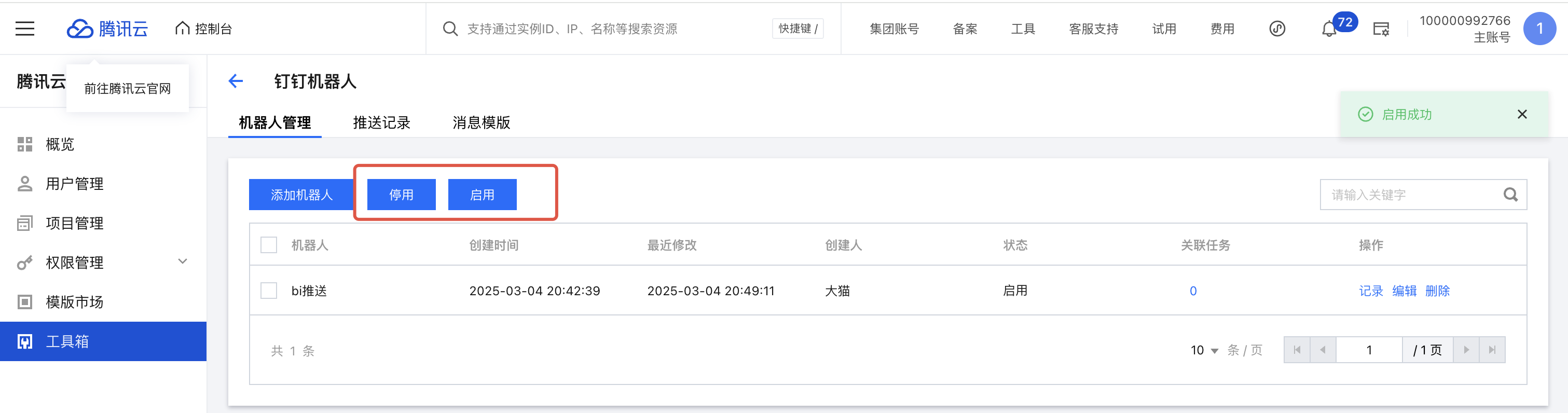This screenshot has height=413, width=1568.
Task: Click the 创建时间 column header
Action: pyautogui.click(x=493, y=245)
